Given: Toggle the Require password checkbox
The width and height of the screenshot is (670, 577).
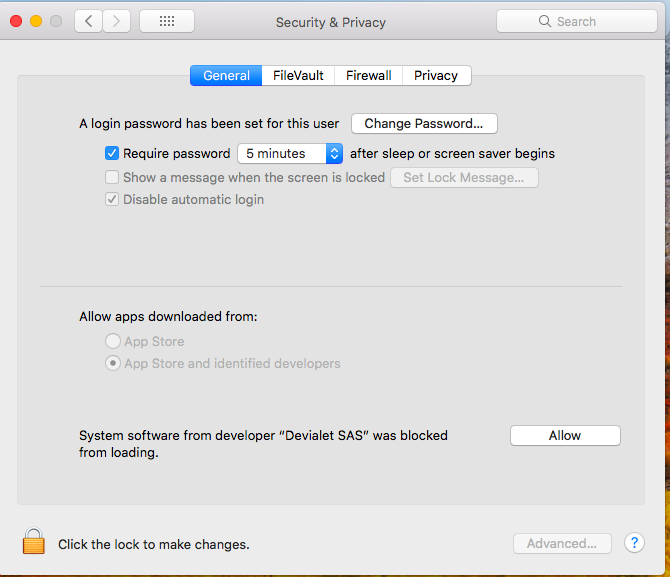Looking at the screenshot, I should click(x=112, y=154).
